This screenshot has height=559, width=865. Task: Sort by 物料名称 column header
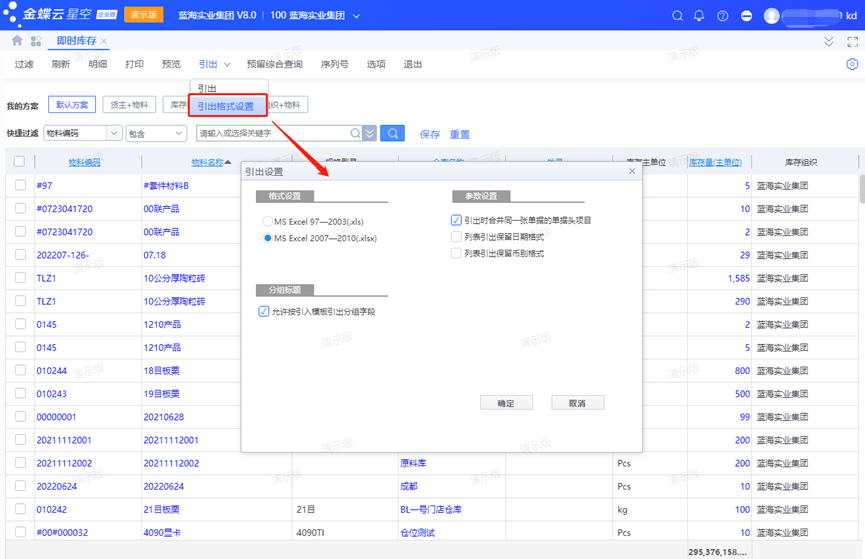click(x=207, y=162)
